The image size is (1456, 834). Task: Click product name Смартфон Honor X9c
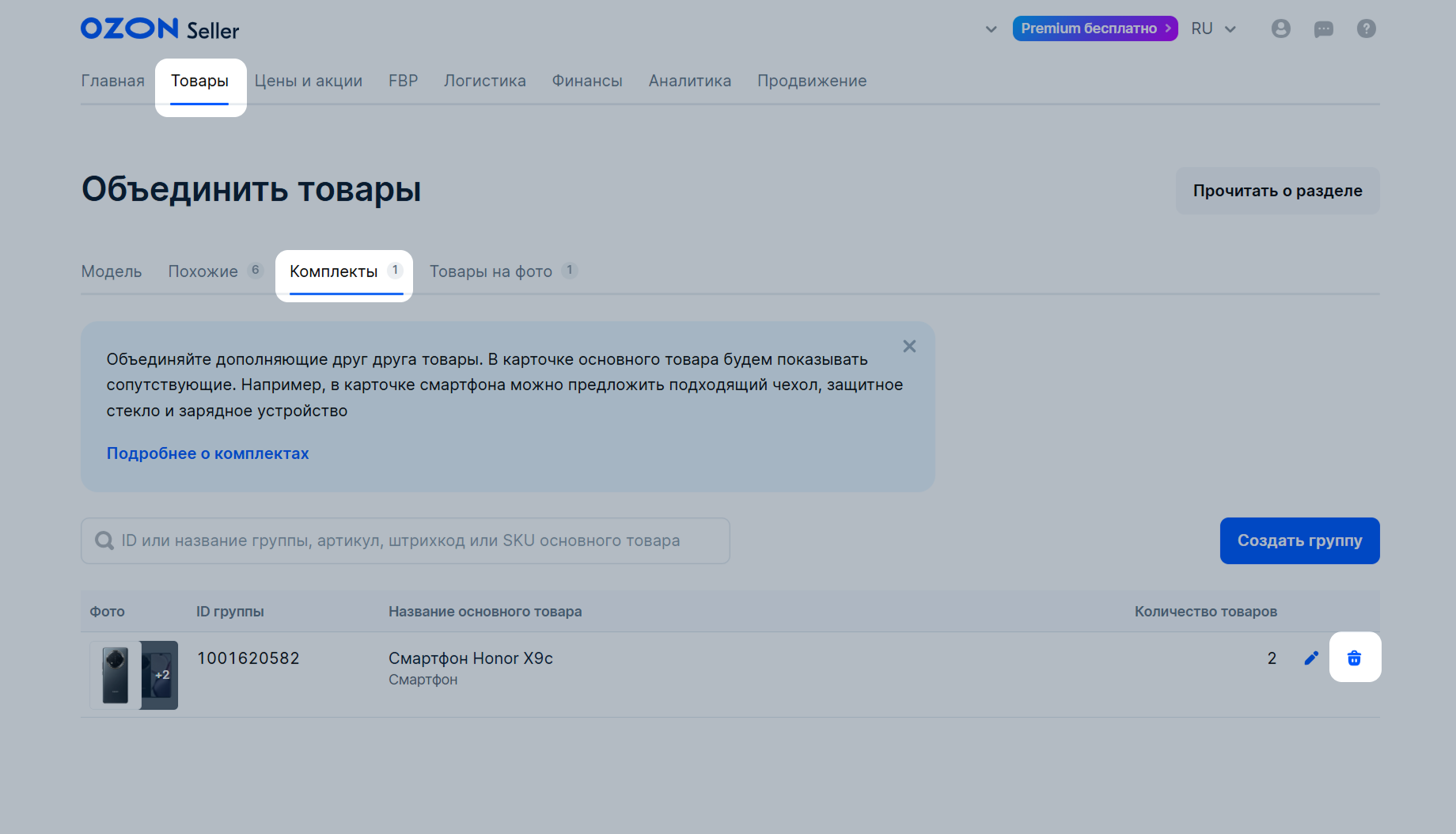(471, 658)
